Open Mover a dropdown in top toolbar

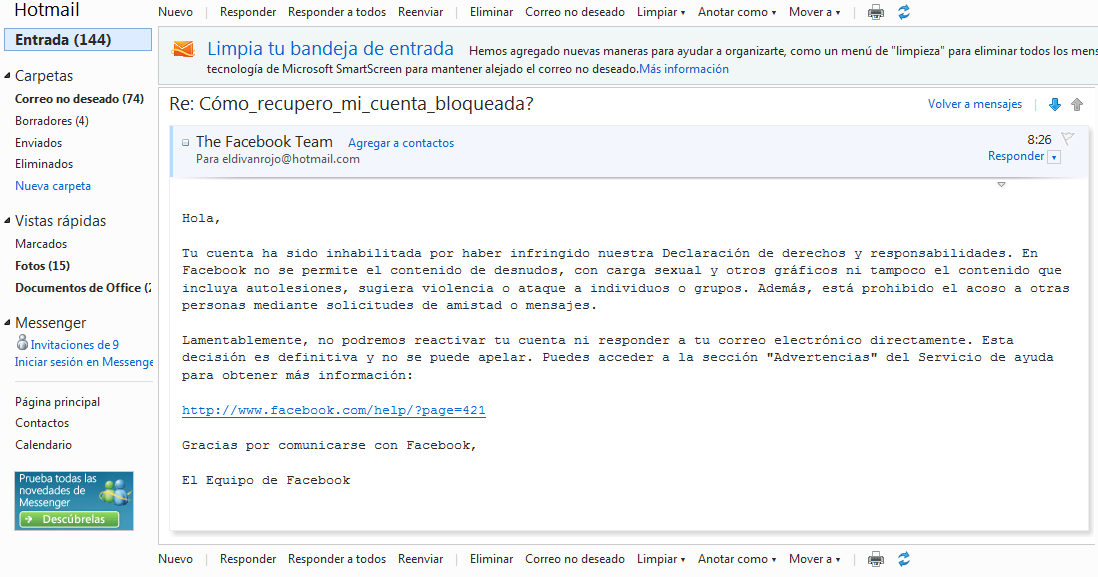tap(814, 12)
